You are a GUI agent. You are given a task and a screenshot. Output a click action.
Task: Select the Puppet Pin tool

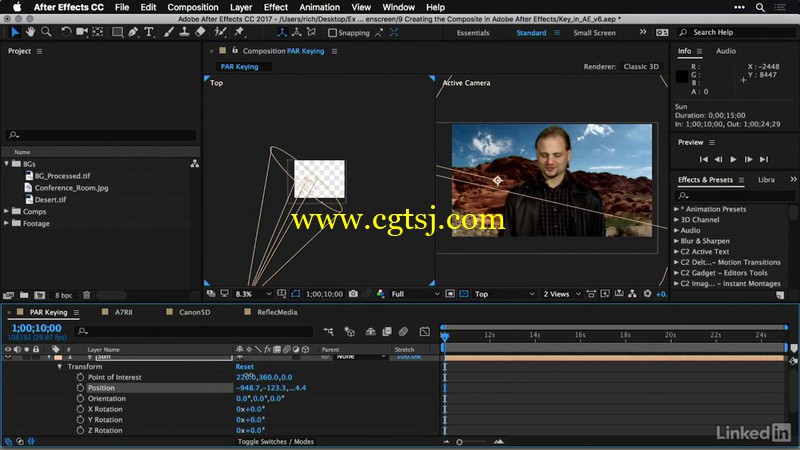coord(239,32)
